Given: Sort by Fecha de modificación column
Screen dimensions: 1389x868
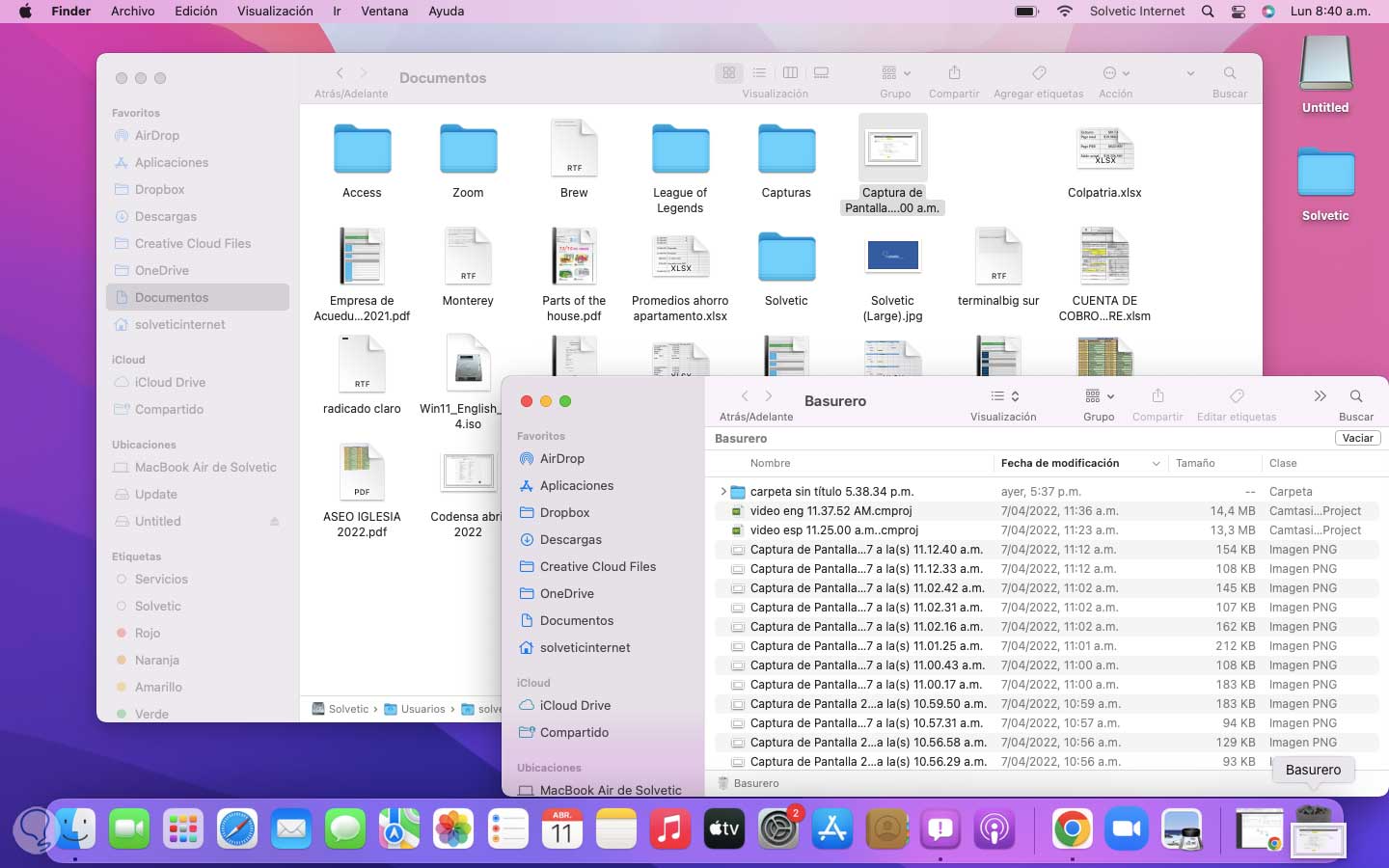Looking at the screenshot, I should (x=1079, y=464).
